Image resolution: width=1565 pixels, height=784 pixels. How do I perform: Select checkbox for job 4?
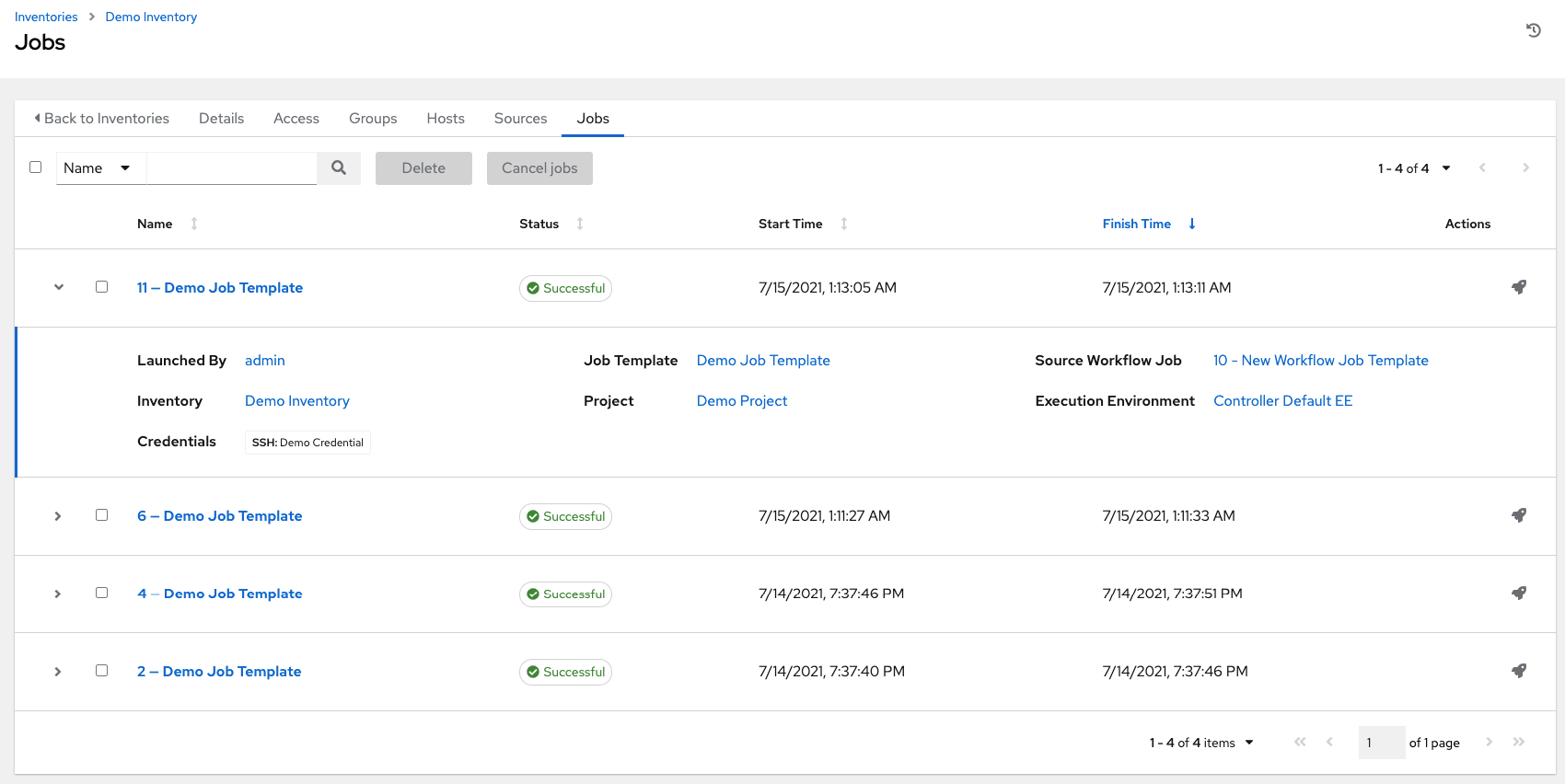pos(102,594)
